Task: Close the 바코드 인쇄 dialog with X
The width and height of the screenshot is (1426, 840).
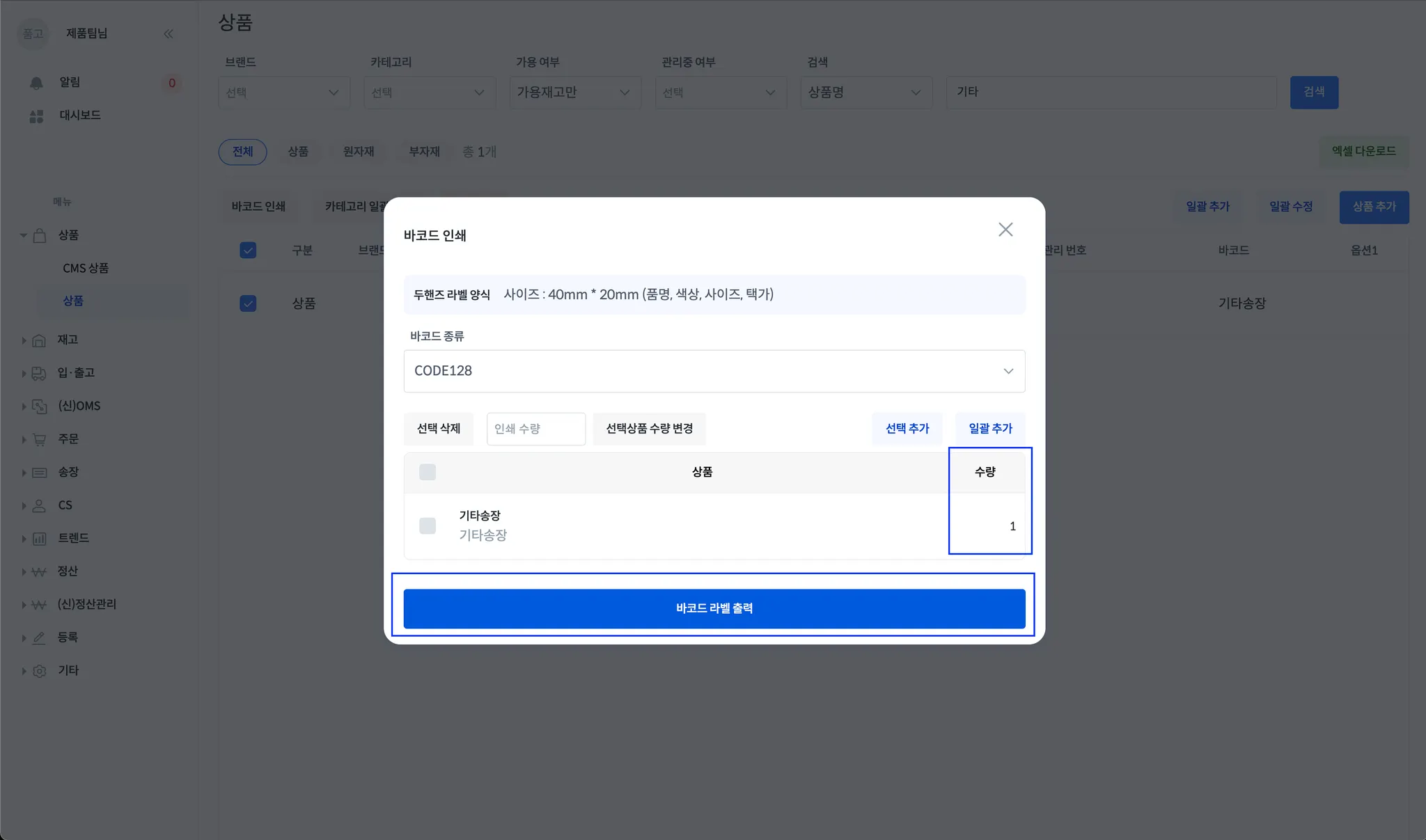Action: pos(1005,230)
